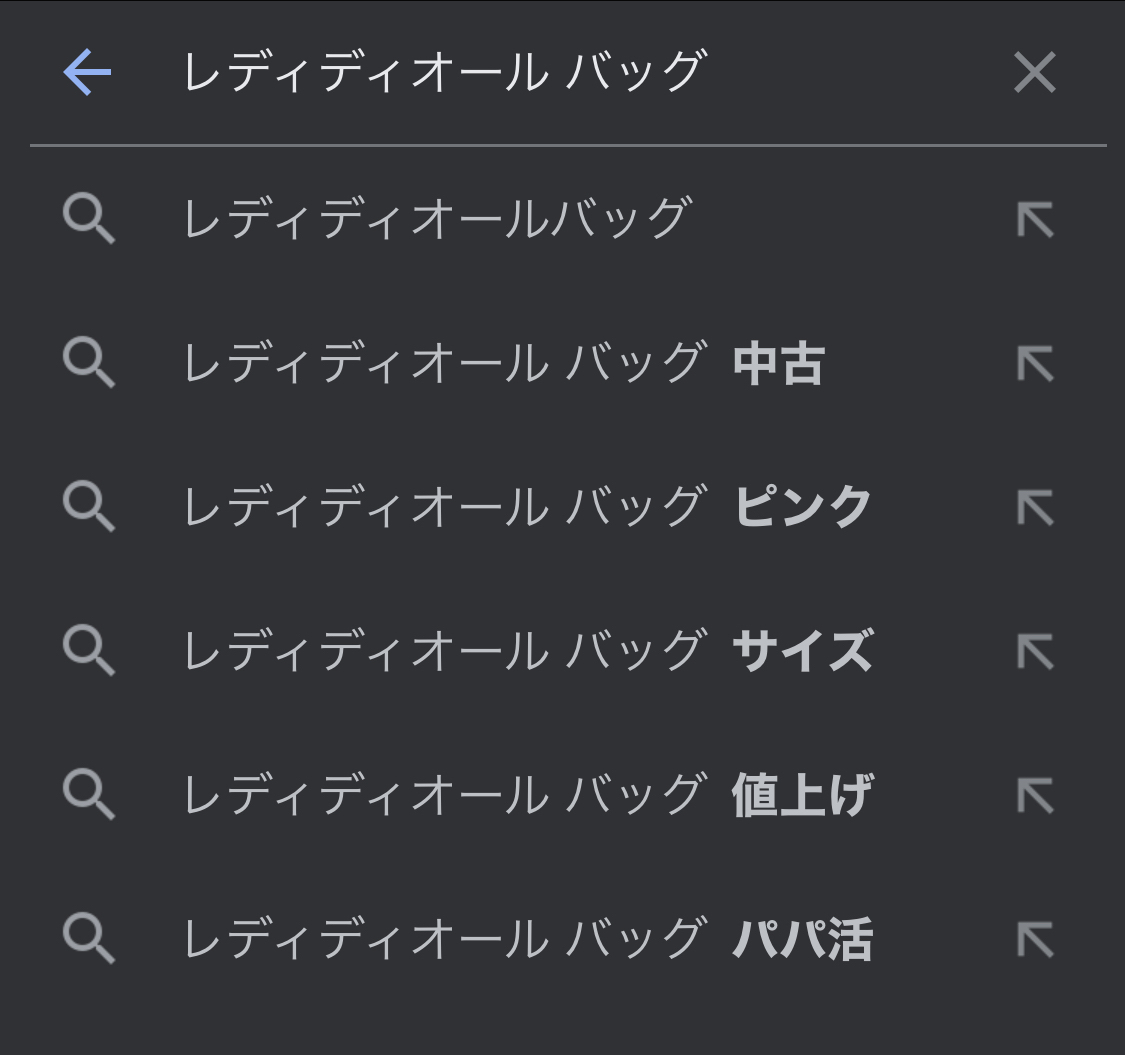Click the search field text レディディオール バッグ
Viewport: 1125px width, 1055px height.
click(445, 72)
